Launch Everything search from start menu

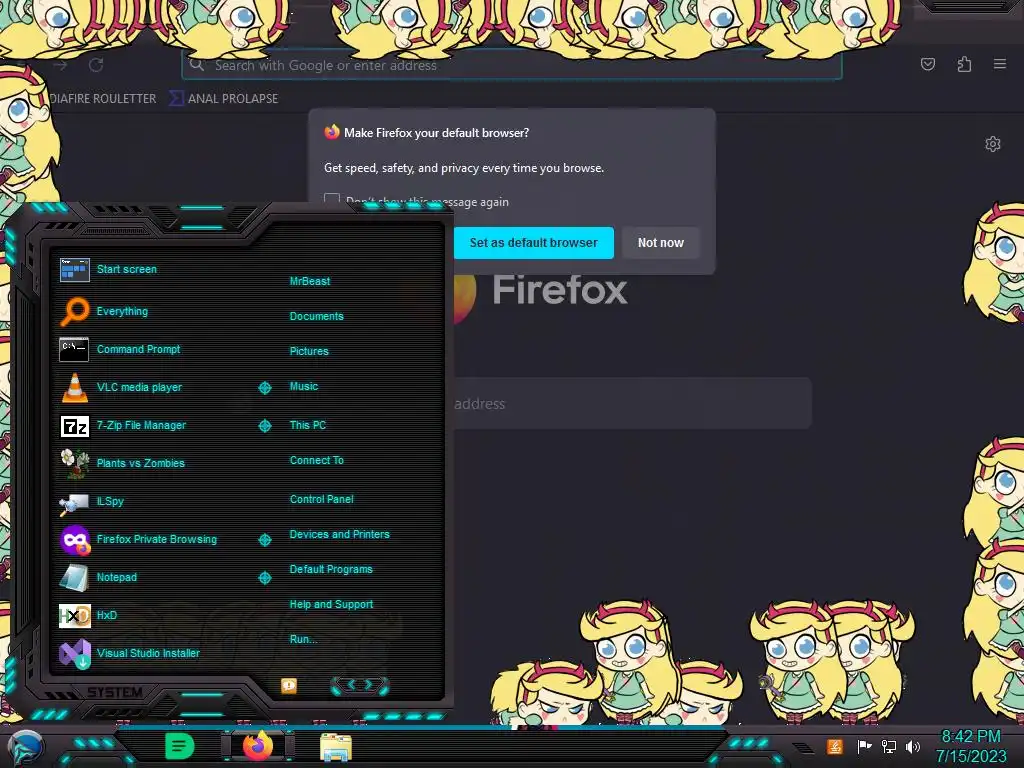122,311
